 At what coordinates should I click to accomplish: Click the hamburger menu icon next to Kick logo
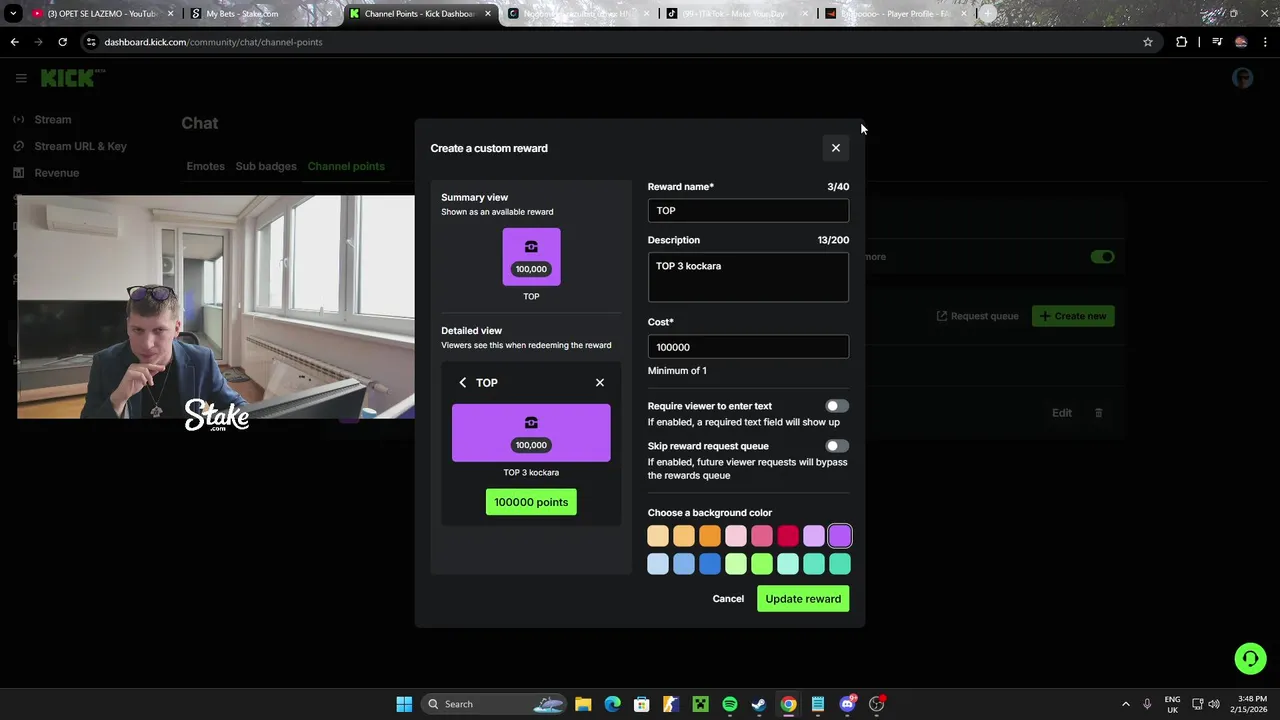coord(21,78)
